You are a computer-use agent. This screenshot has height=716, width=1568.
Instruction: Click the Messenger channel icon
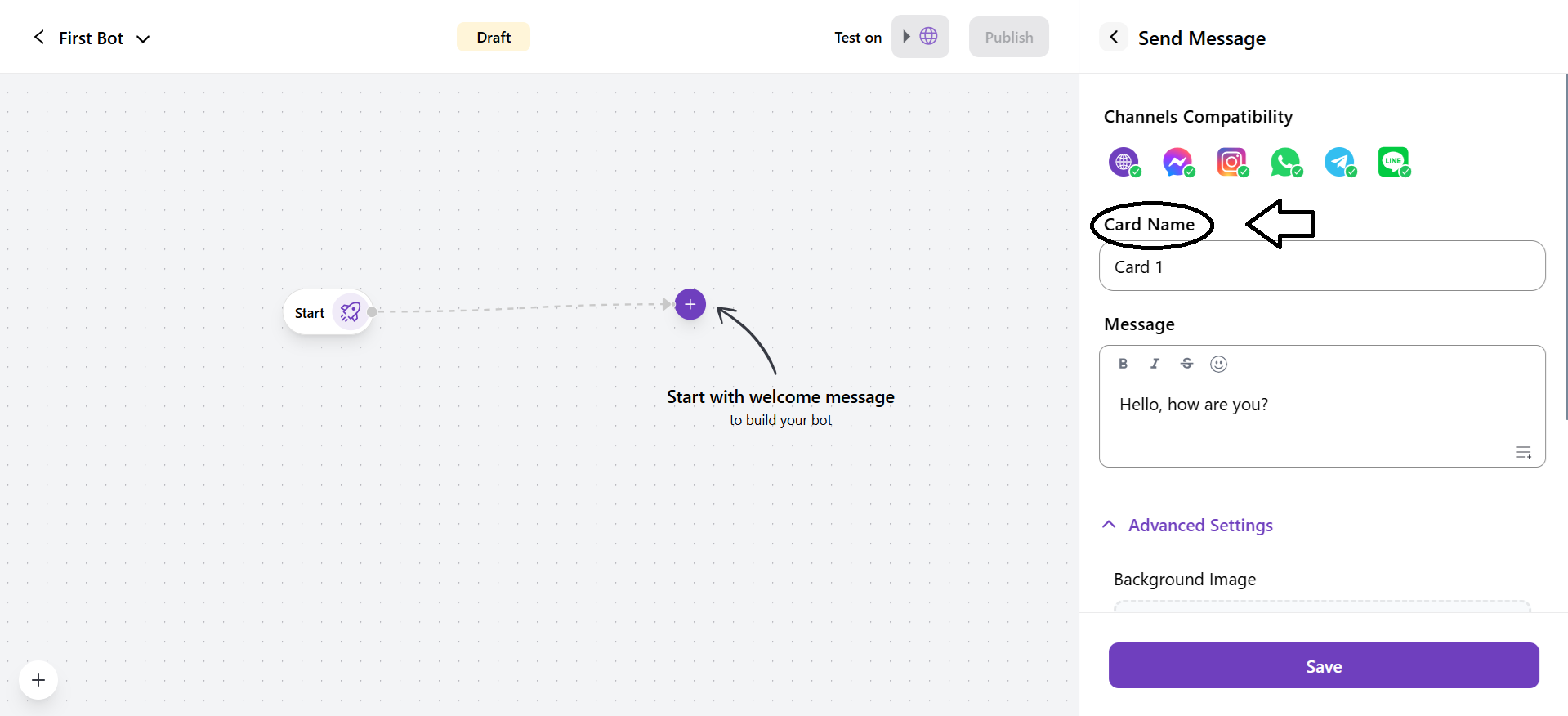(x=1177, y=162)
